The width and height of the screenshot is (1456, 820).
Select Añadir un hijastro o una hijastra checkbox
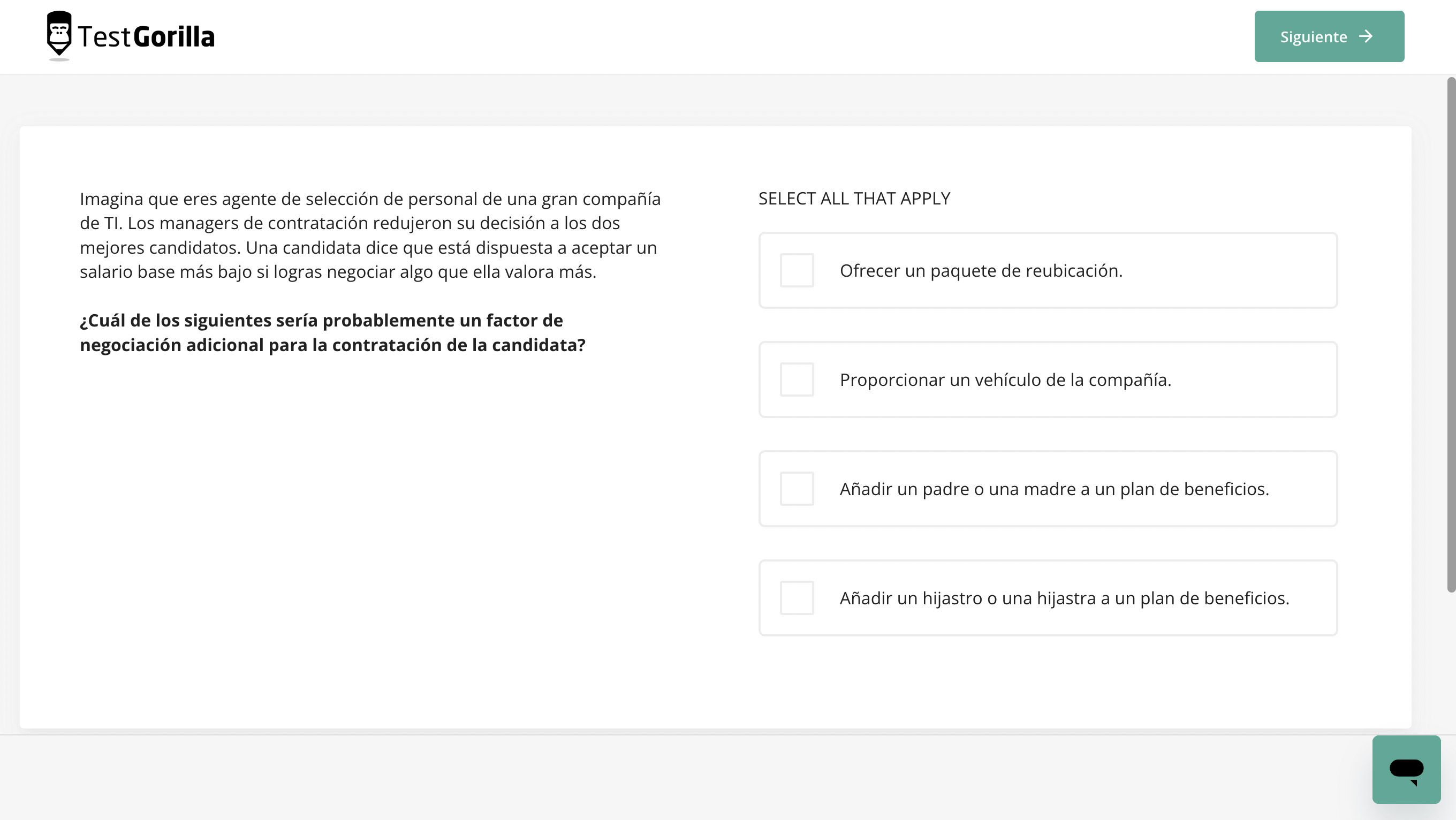796,597
